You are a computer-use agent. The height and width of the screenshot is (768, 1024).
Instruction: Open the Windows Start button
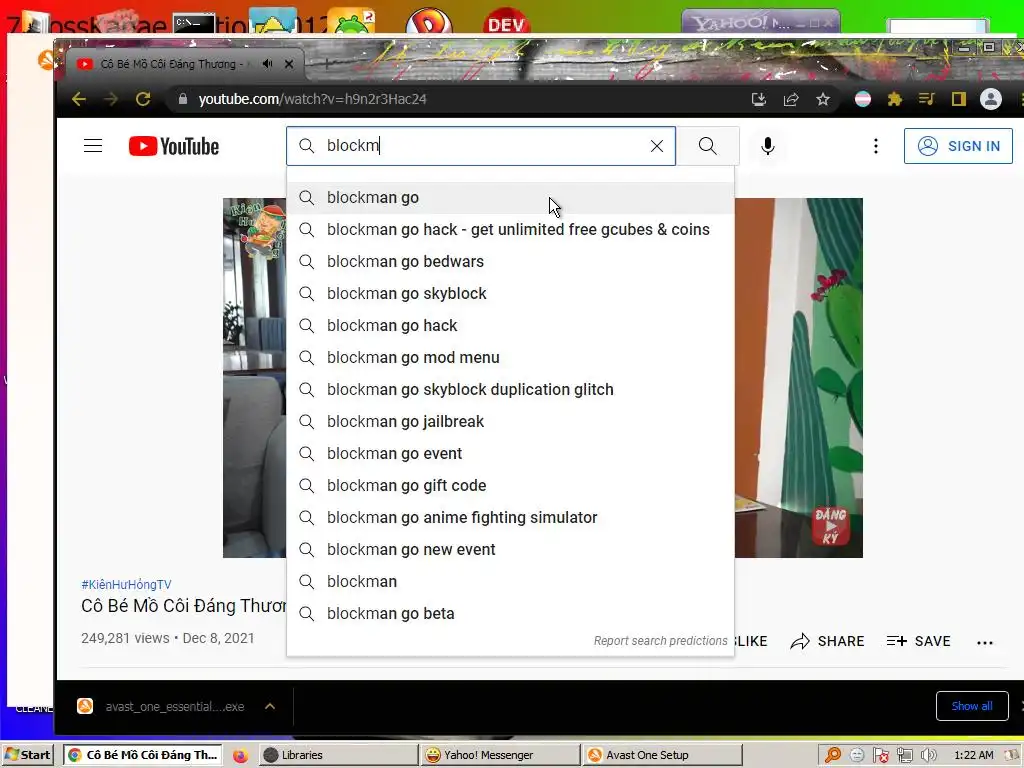[x=27, y=755]
